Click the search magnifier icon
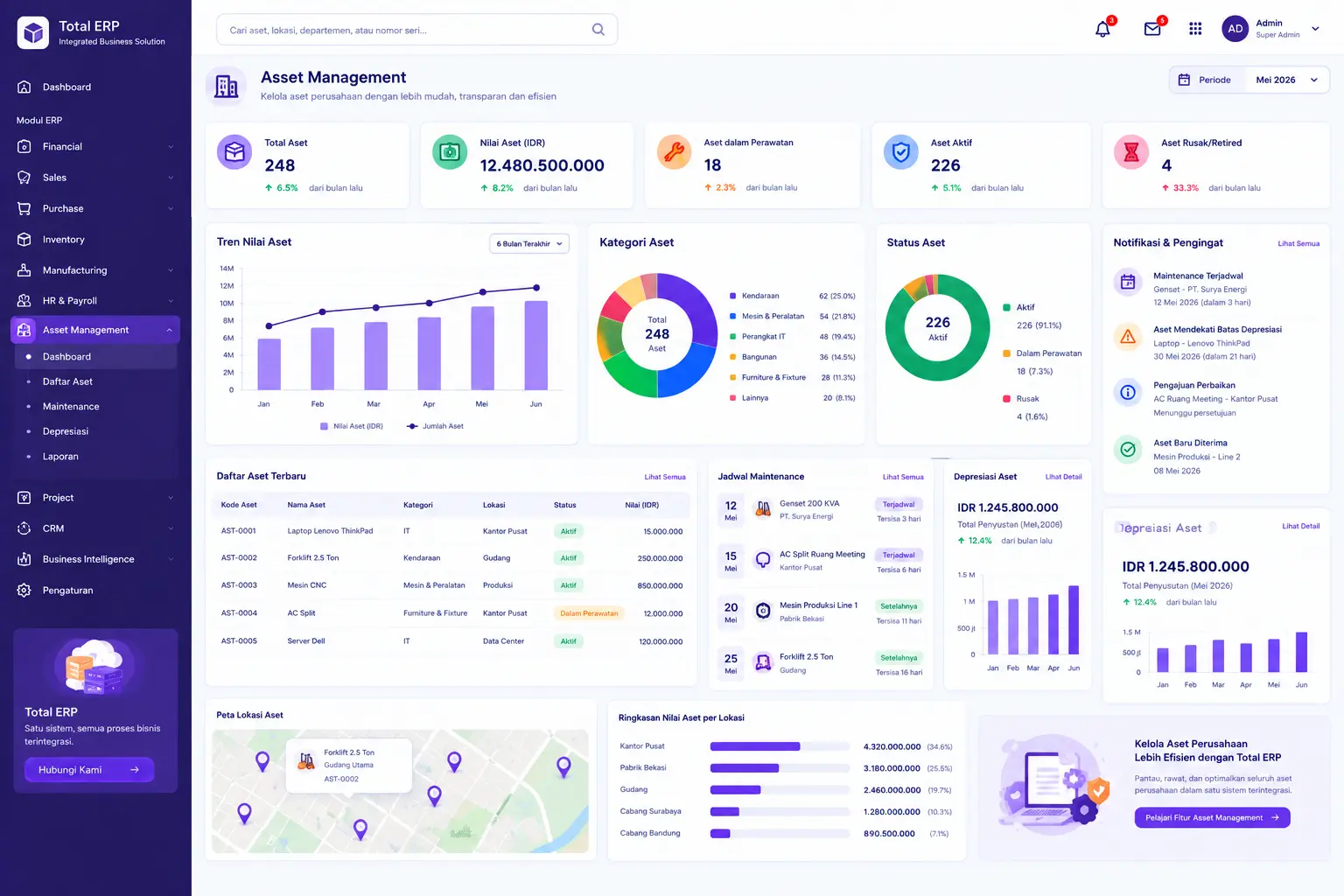This screenshot has width=1344, height=896. pyautogui.click(x=598, y=30)
